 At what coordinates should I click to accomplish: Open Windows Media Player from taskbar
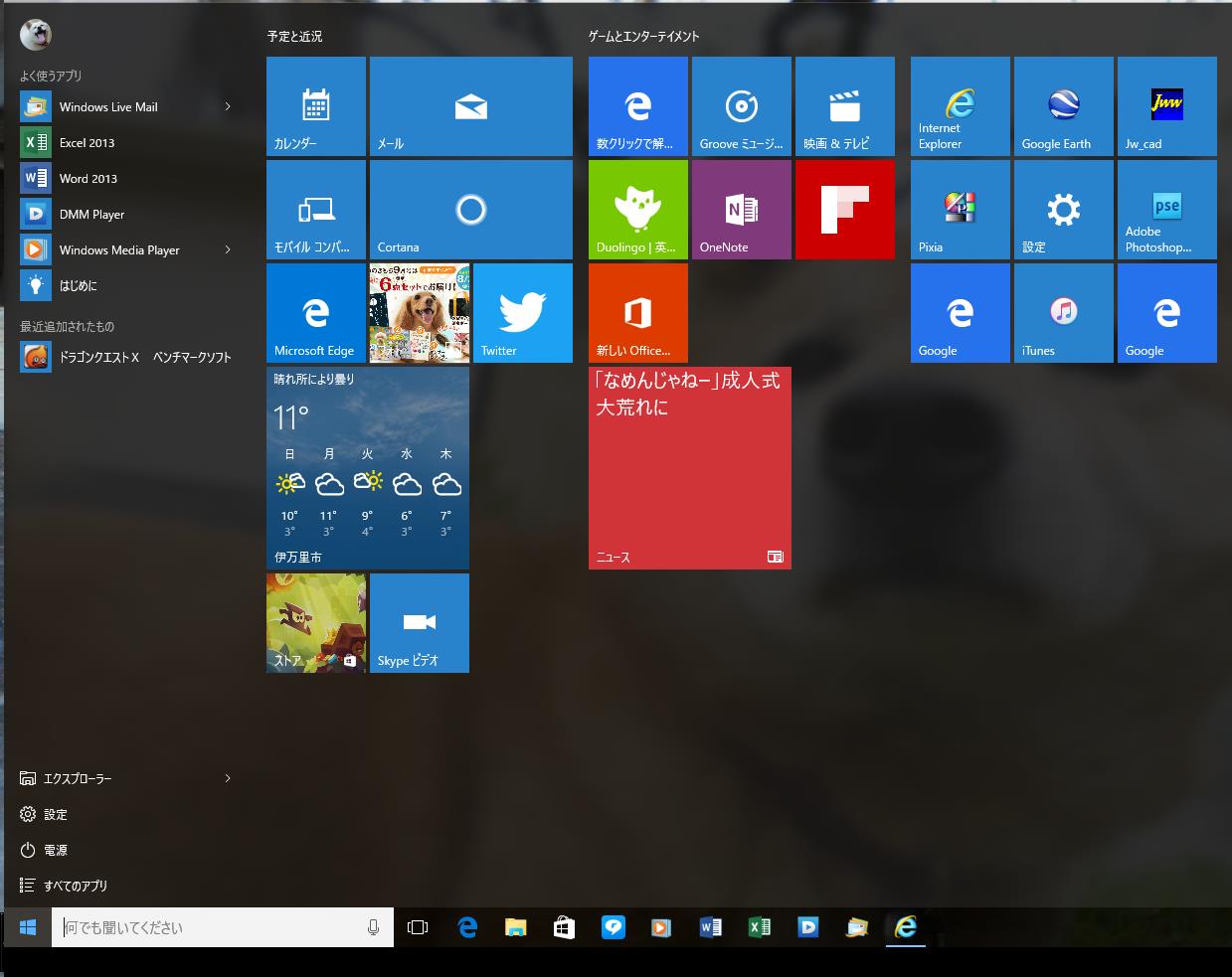(x=661, y=927)
